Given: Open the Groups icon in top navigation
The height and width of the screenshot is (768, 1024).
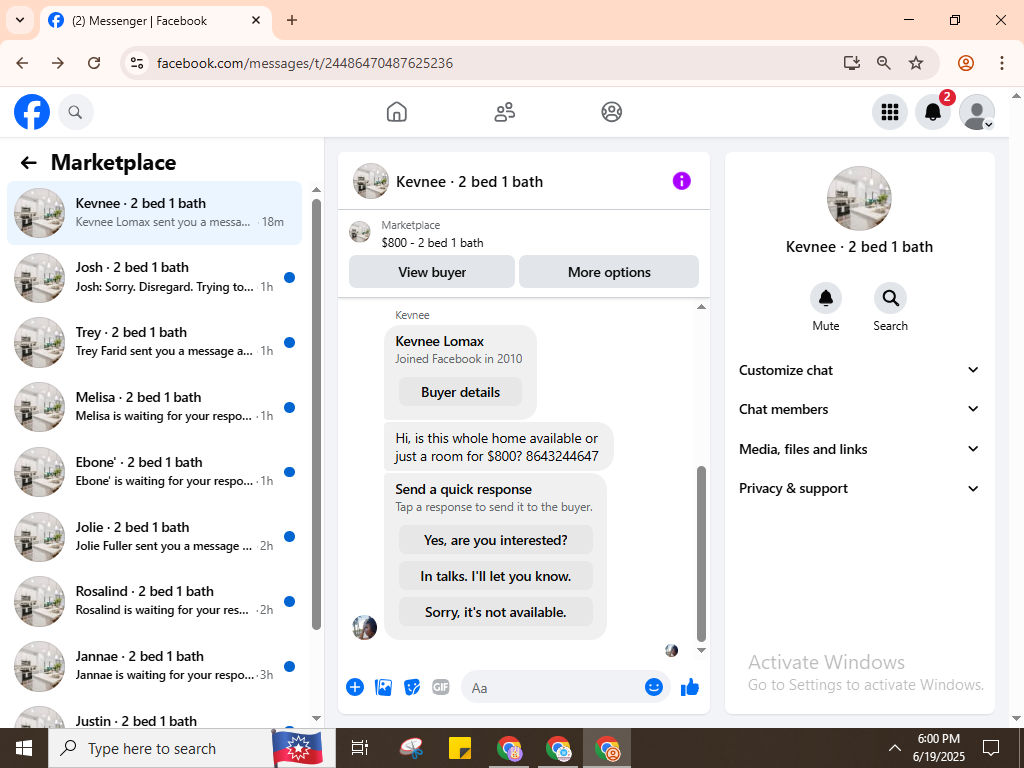Looking at the screenshot, I should [611, 112].
